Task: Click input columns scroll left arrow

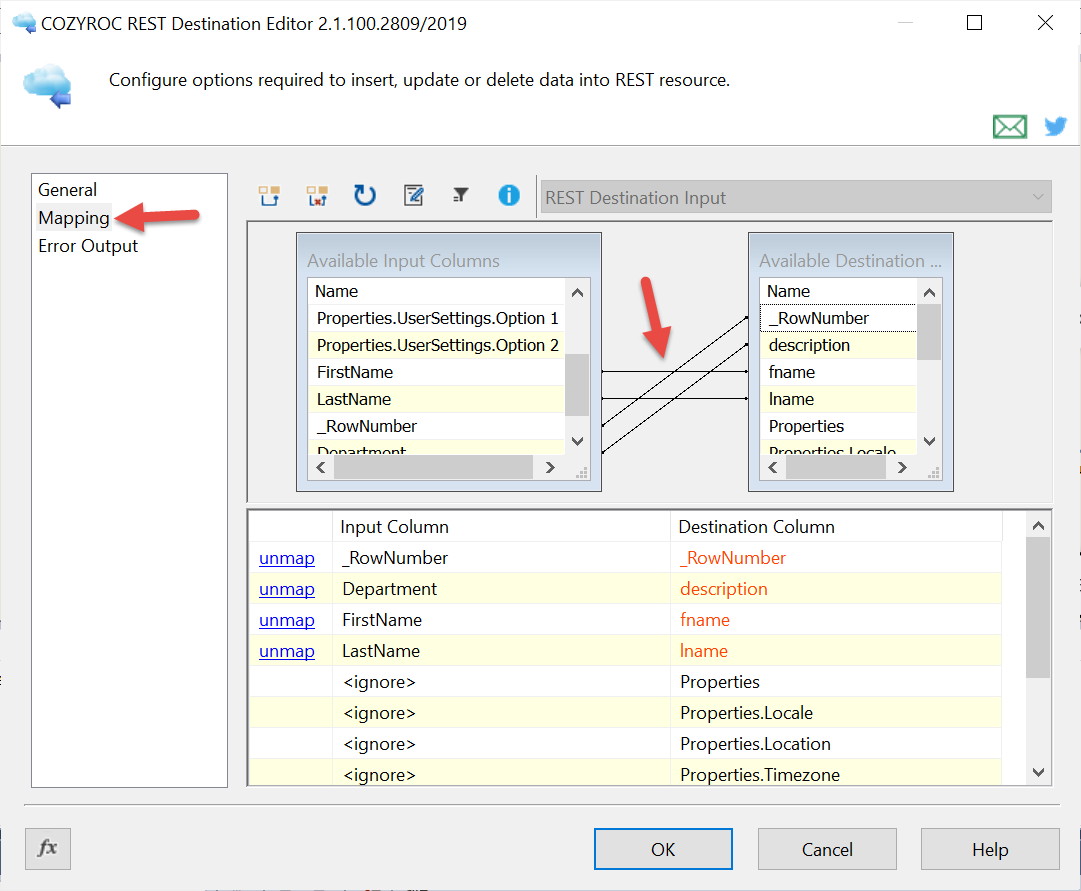Action: [x=321, y=467]
